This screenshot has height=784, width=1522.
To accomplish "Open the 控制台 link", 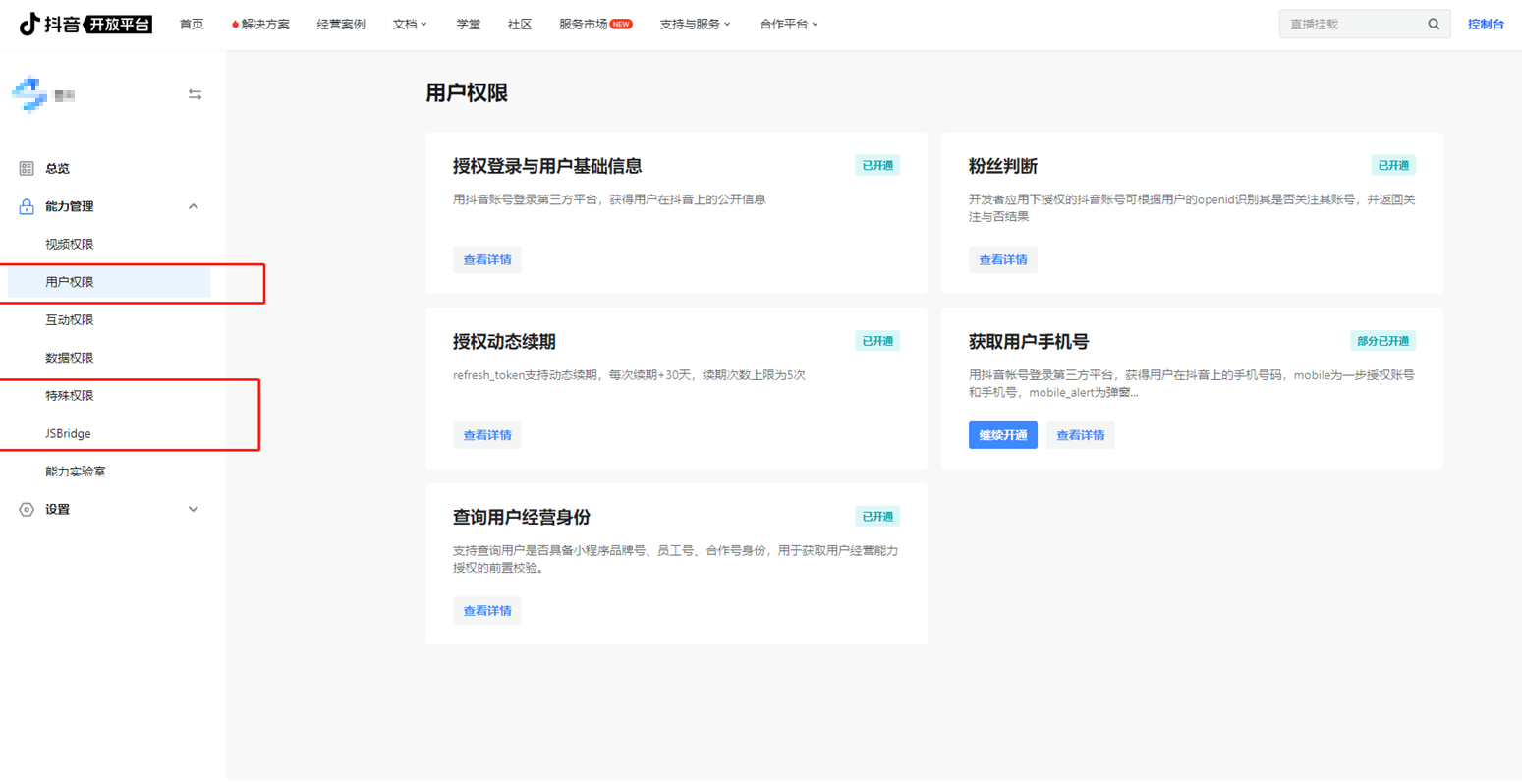I will click(1485, 25).
